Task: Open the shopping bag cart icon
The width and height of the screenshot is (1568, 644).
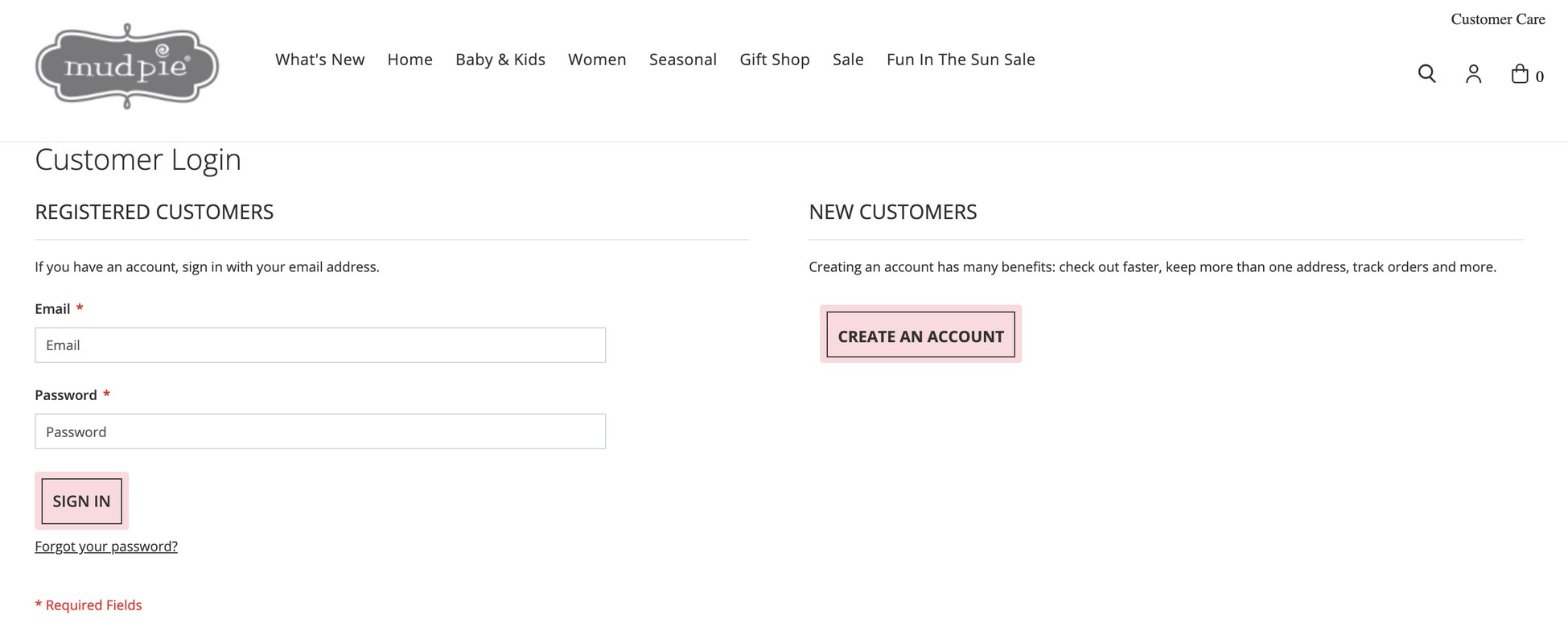Action: coord(1519,74)
